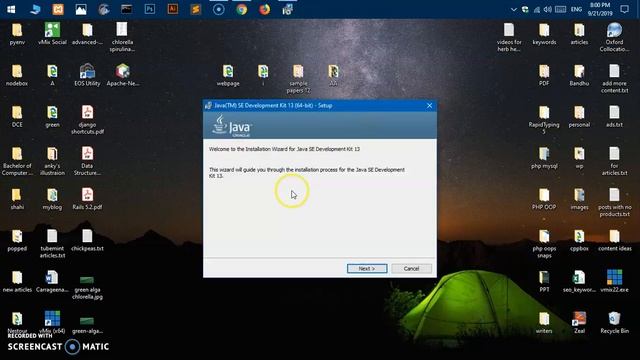Select the DCE folder icon
Screen dimensions: 640x360
tap(17, 116)
